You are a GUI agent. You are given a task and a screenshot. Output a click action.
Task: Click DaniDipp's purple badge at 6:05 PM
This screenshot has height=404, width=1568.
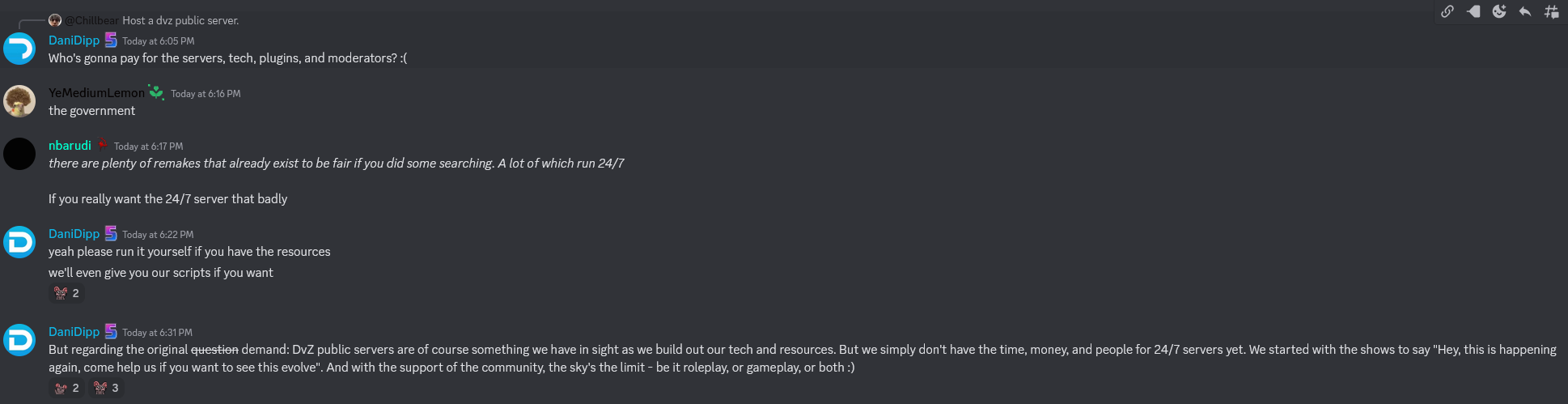(x=111, y=40)
